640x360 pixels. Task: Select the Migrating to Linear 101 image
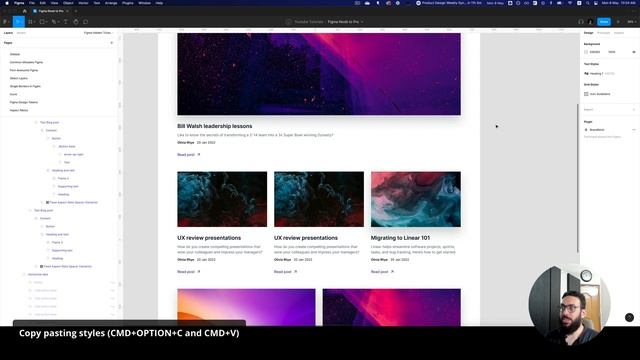click(416, 199)
